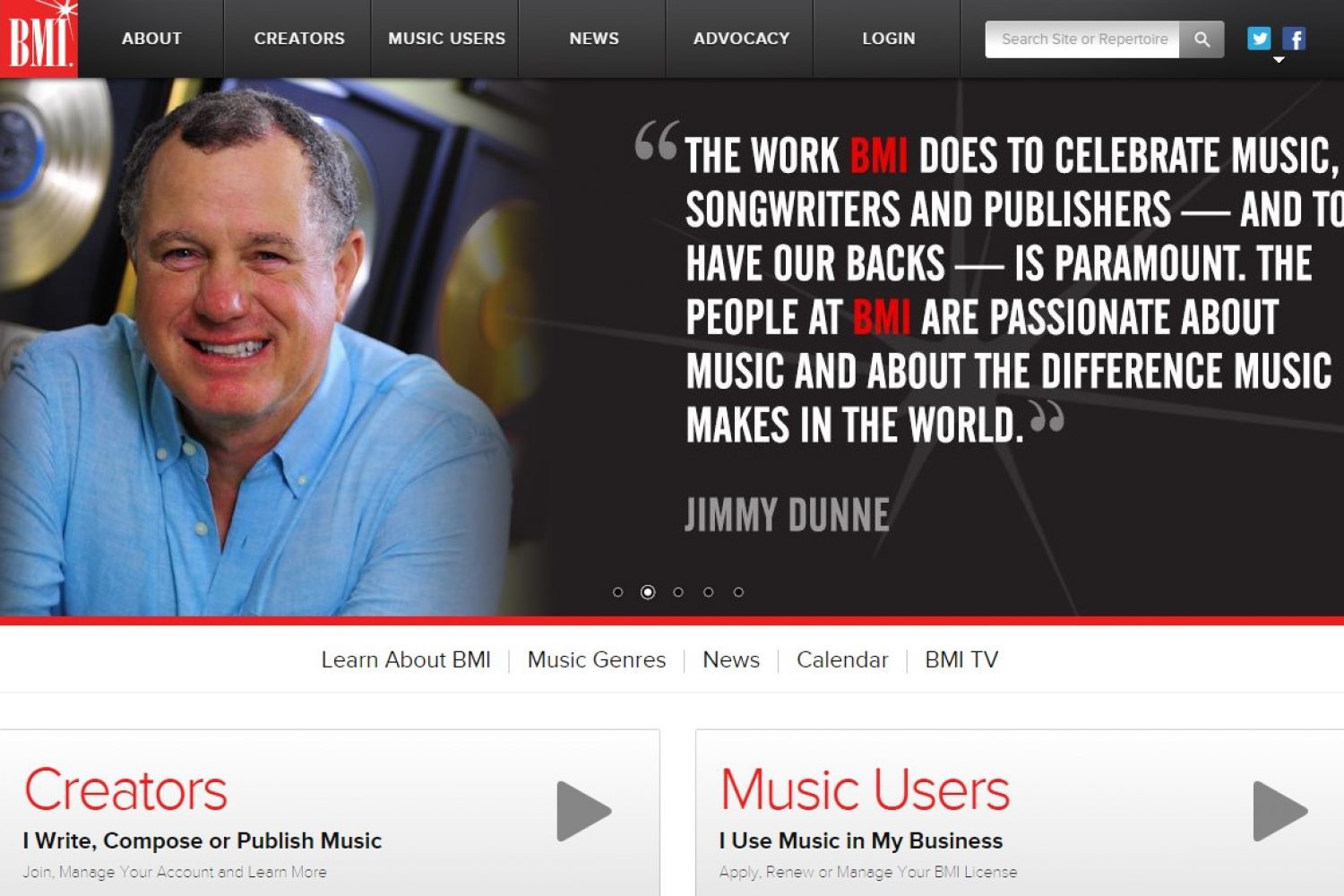1344x896 pixels.
Task: Select the third carousel slide dot
Action: pos(678,592)
